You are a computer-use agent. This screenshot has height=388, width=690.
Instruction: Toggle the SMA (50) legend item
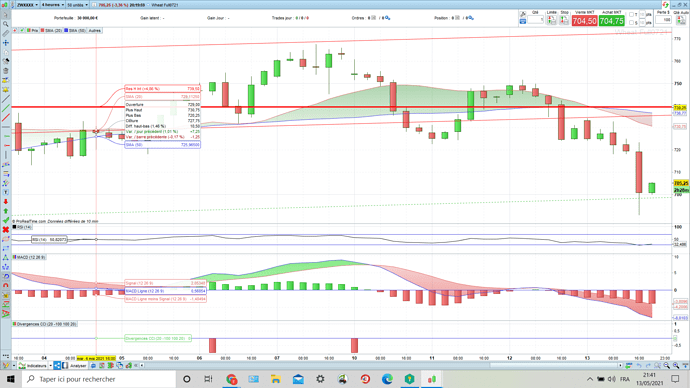tap(75, 31)
